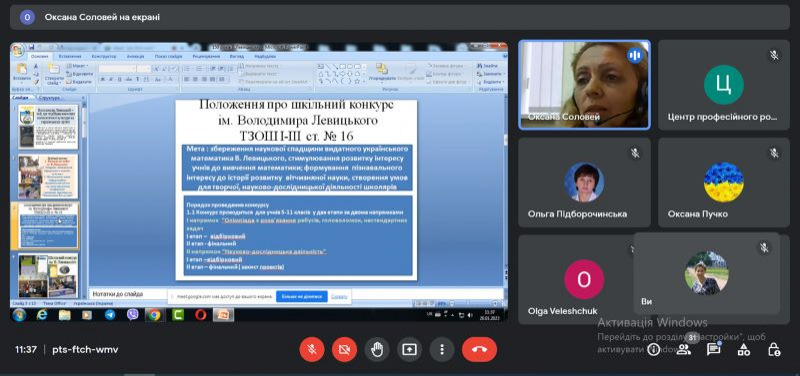Viewport: 800px width, 376px height.
Task: Click muted mic icon on Ольга Підборочинська tile
Action: (x=635, y=153)
